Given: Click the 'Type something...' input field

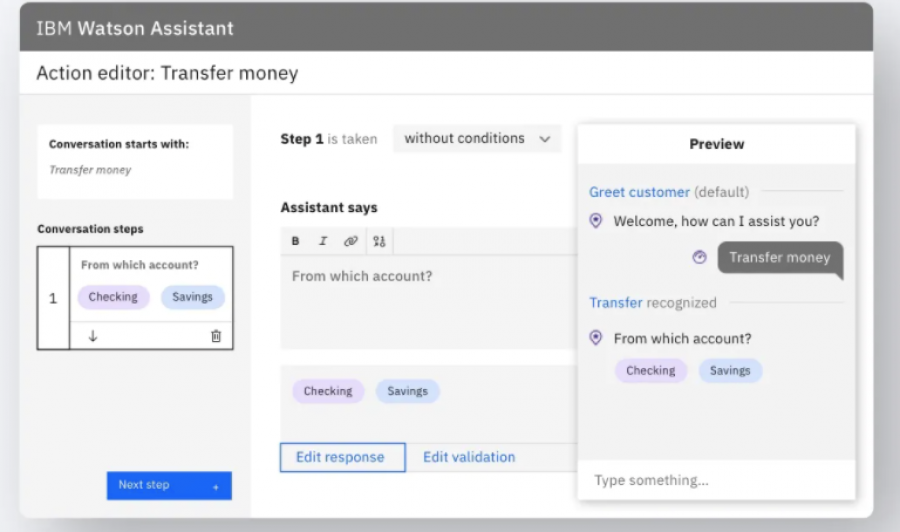Looking at the screenshot, I should (715, 481).
